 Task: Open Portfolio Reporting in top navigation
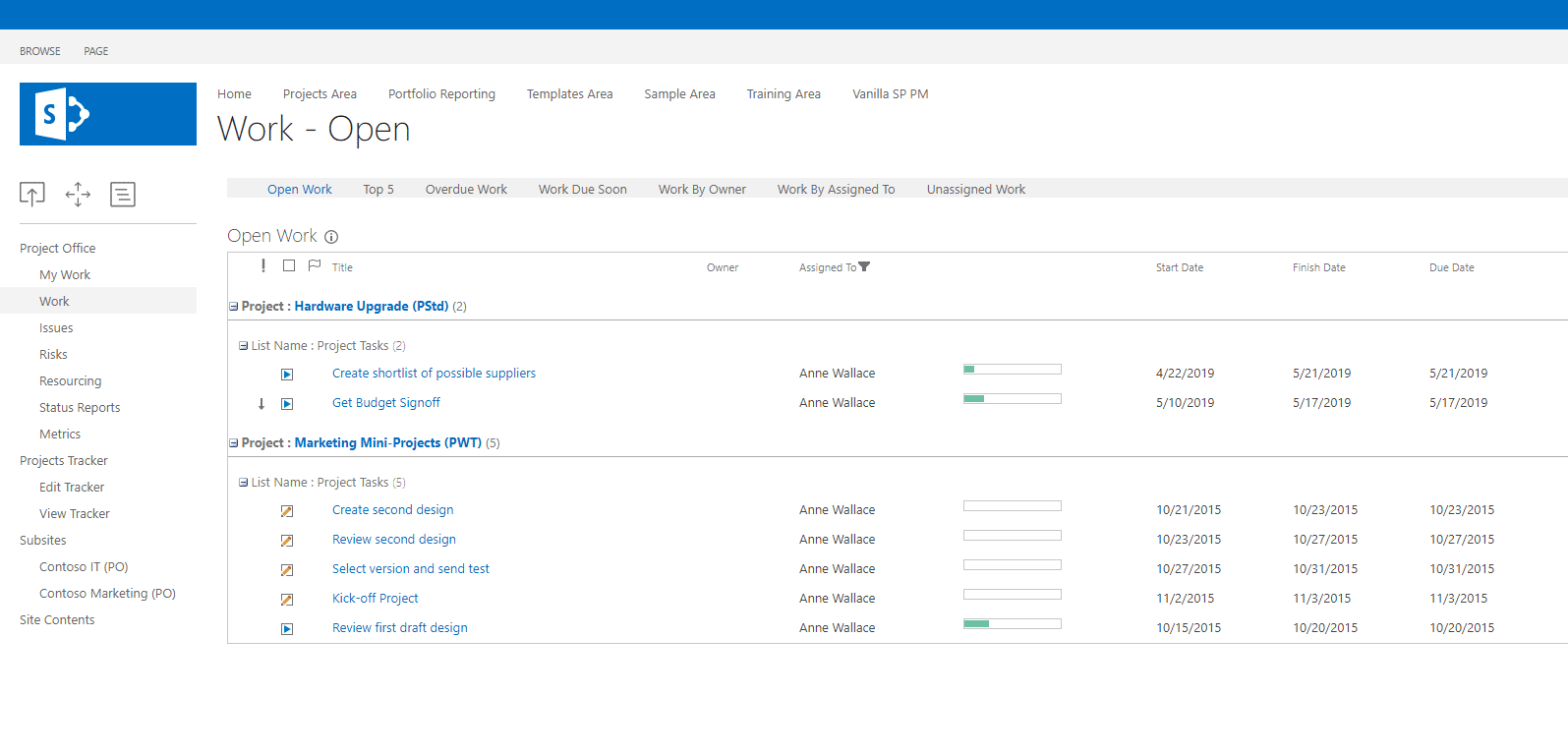(x=441, y=94)
